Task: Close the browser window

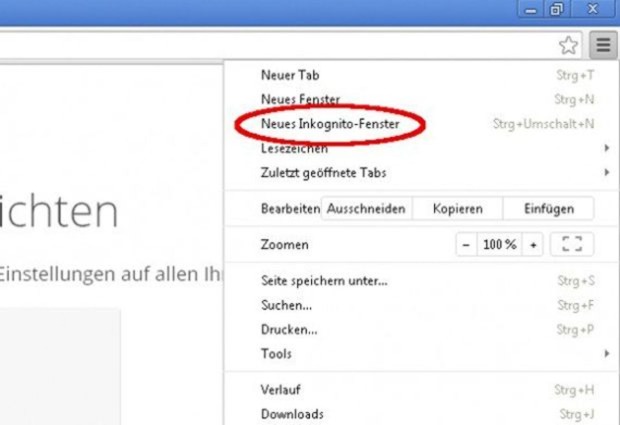Action: click(x=592, y=9)
